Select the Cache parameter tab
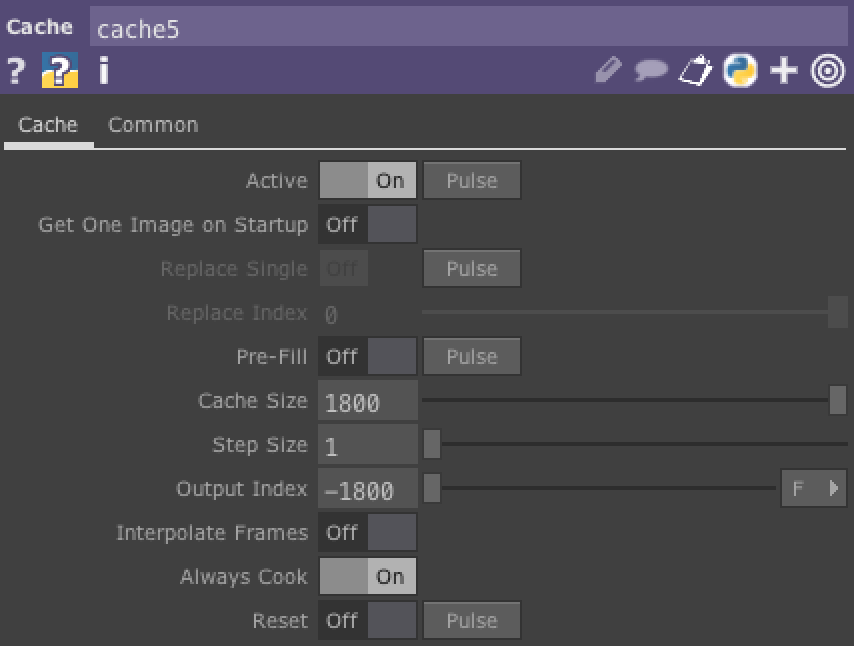The image size is (854, 646). (x=48, y=125)
